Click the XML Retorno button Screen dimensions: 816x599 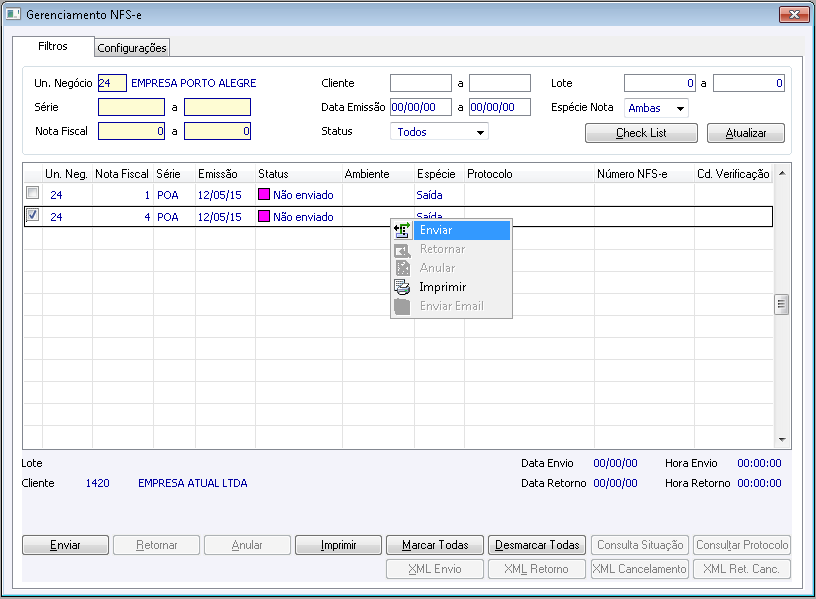(x=537, y=569)
